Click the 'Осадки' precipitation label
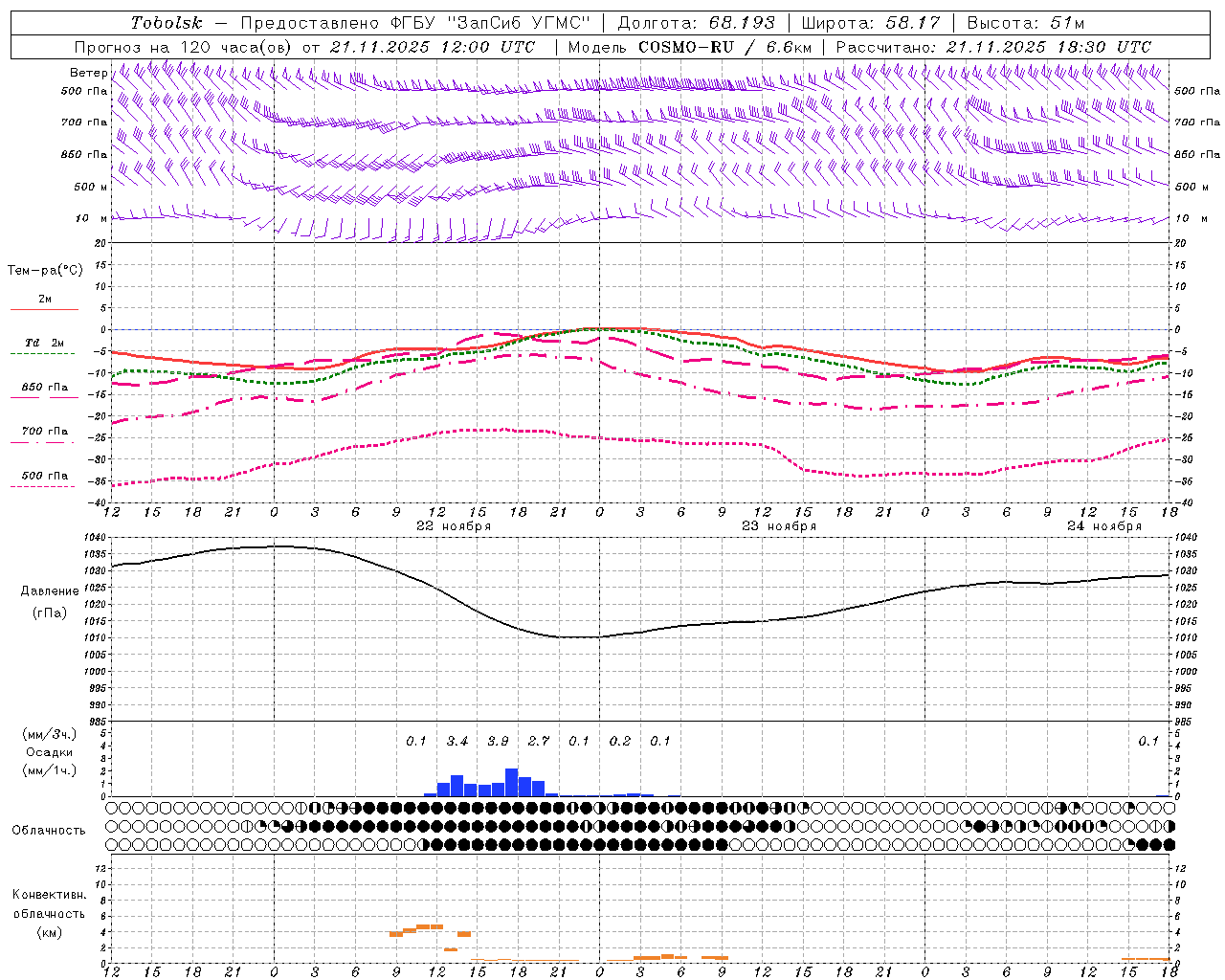1225x980 pixels. pos(50,752)
